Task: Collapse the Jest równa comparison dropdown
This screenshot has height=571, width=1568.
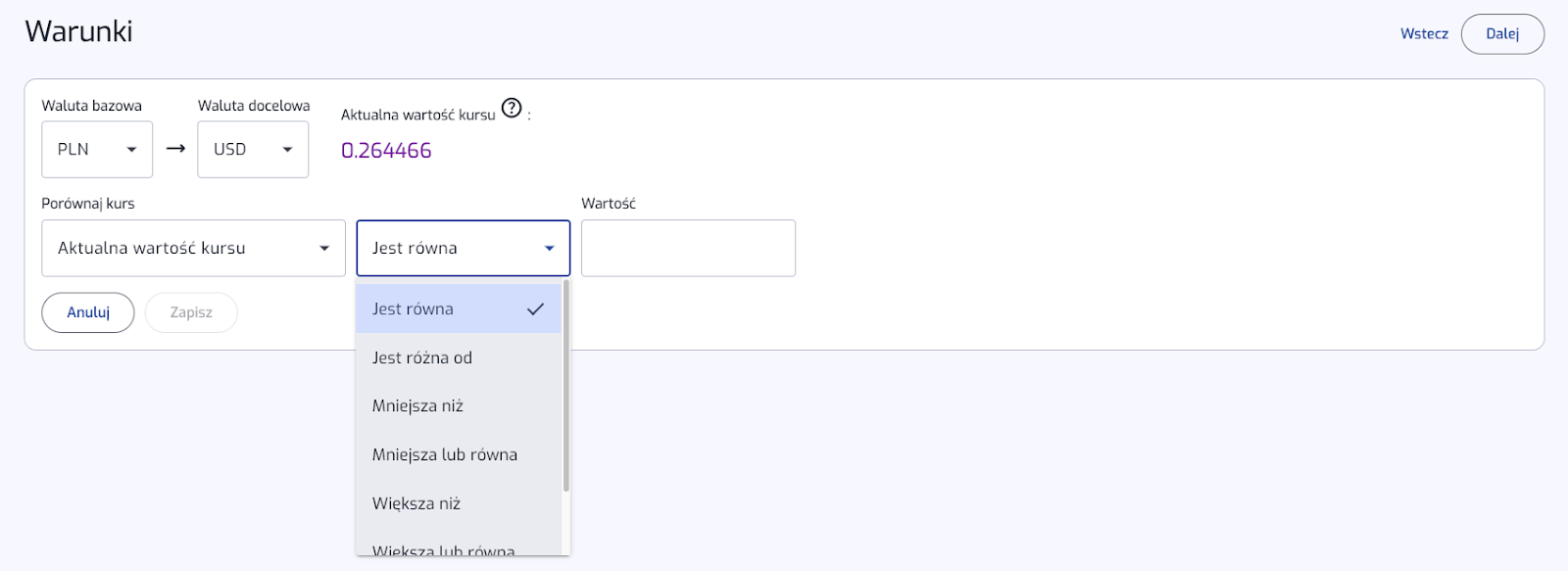Action: pyautogui.click(x=464, y=248)
